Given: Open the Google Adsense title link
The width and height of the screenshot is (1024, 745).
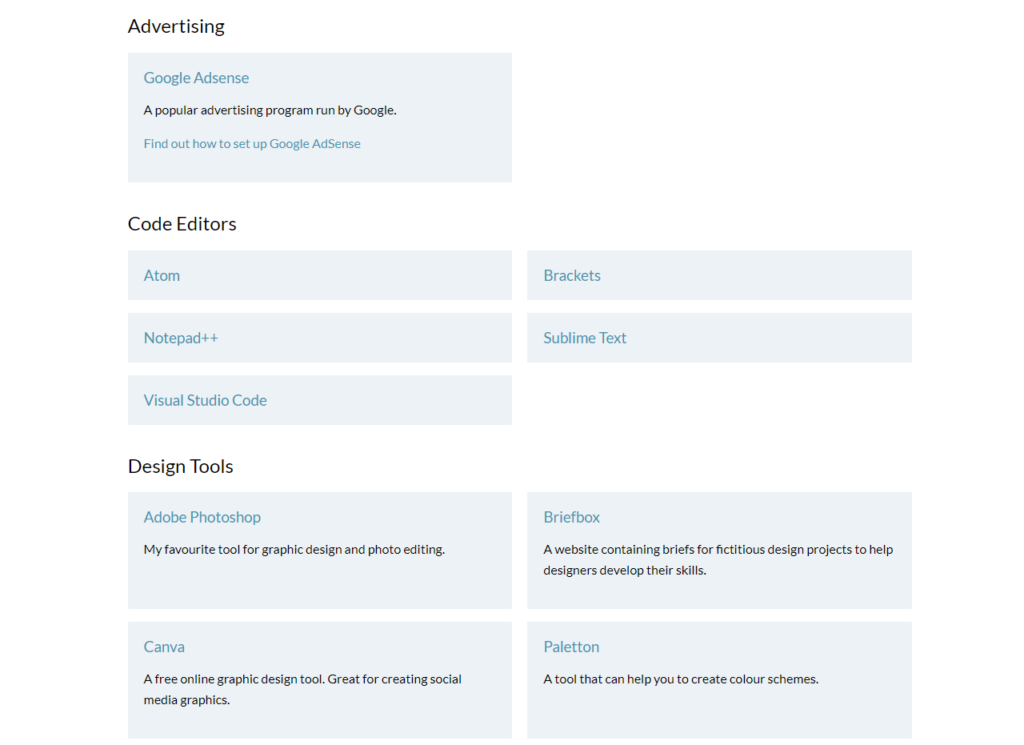Looking at the screenshot, I should [196, 78].
